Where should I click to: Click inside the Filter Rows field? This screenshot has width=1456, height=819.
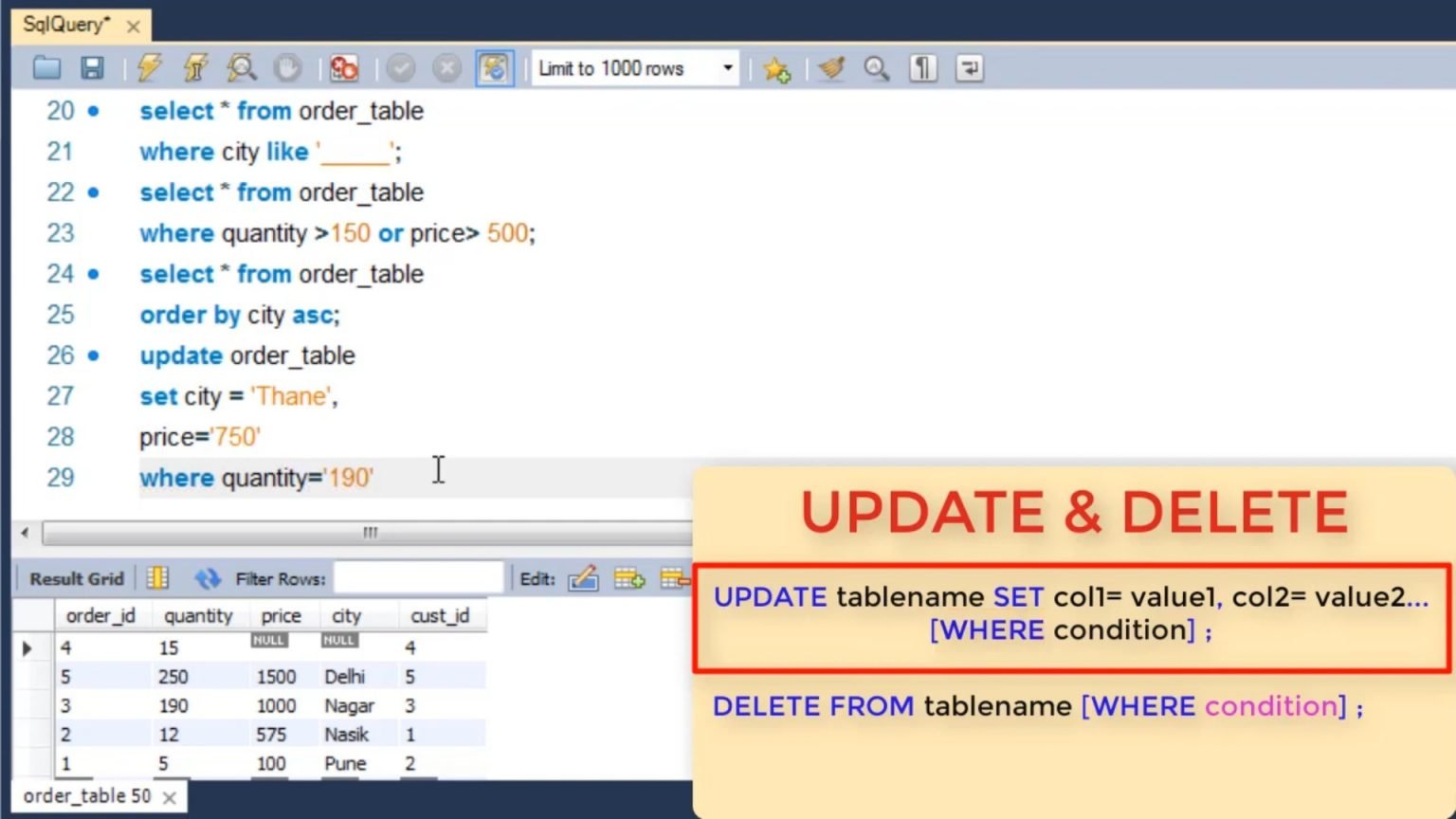coord(417,577)
